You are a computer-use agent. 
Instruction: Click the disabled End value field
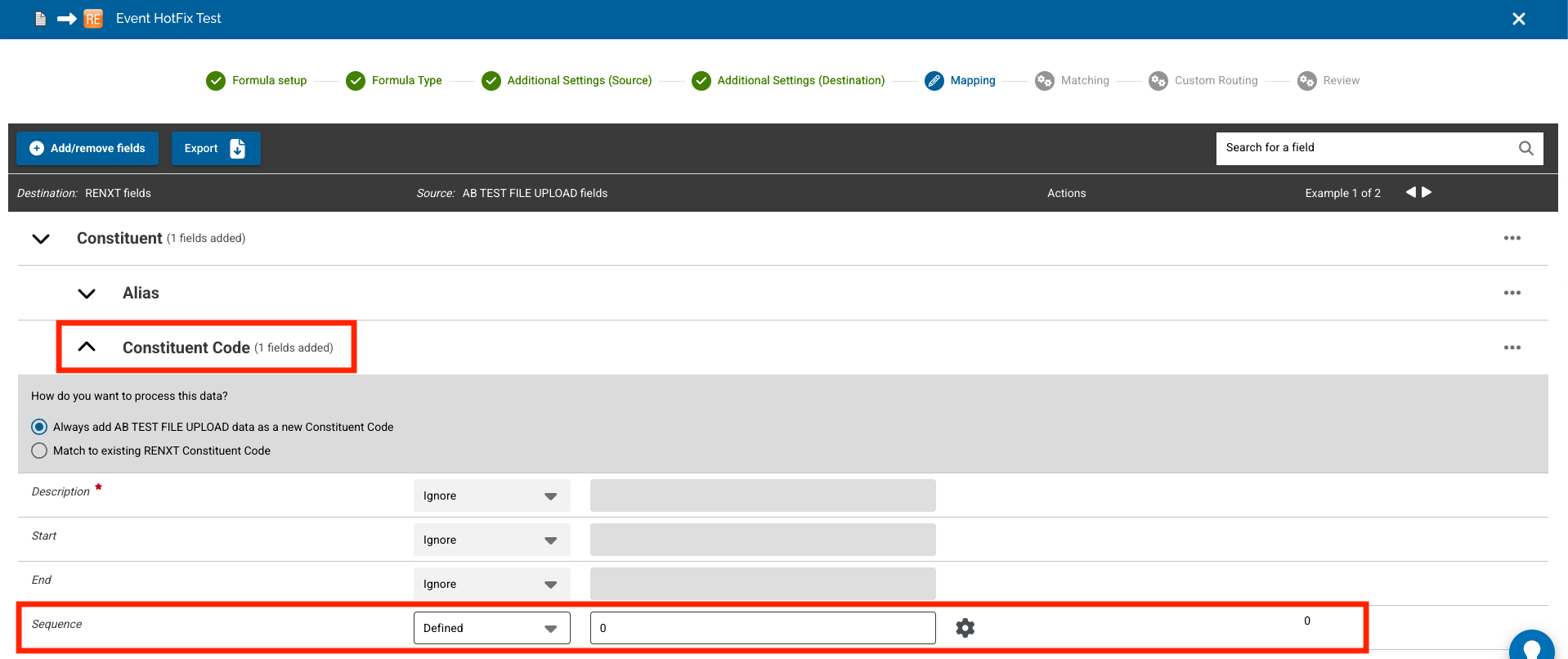click(x=763, y=584)
